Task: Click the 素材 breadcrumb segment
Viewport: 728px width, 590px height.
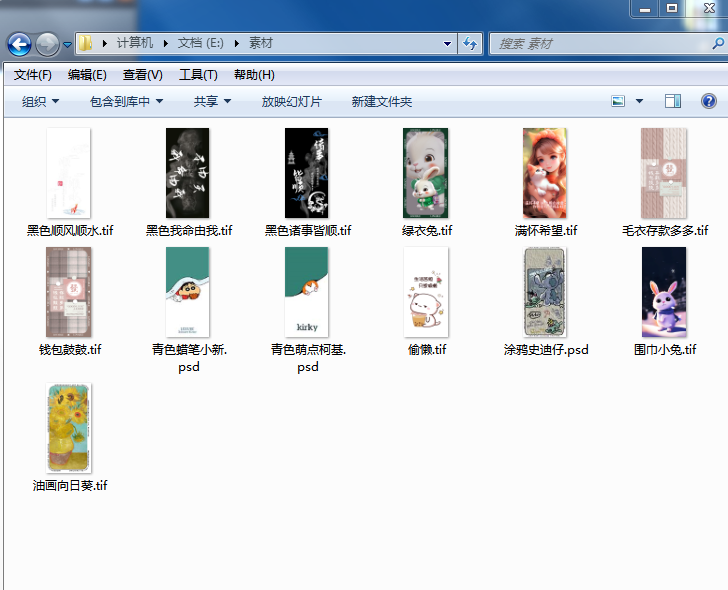Action: point(261,43)
